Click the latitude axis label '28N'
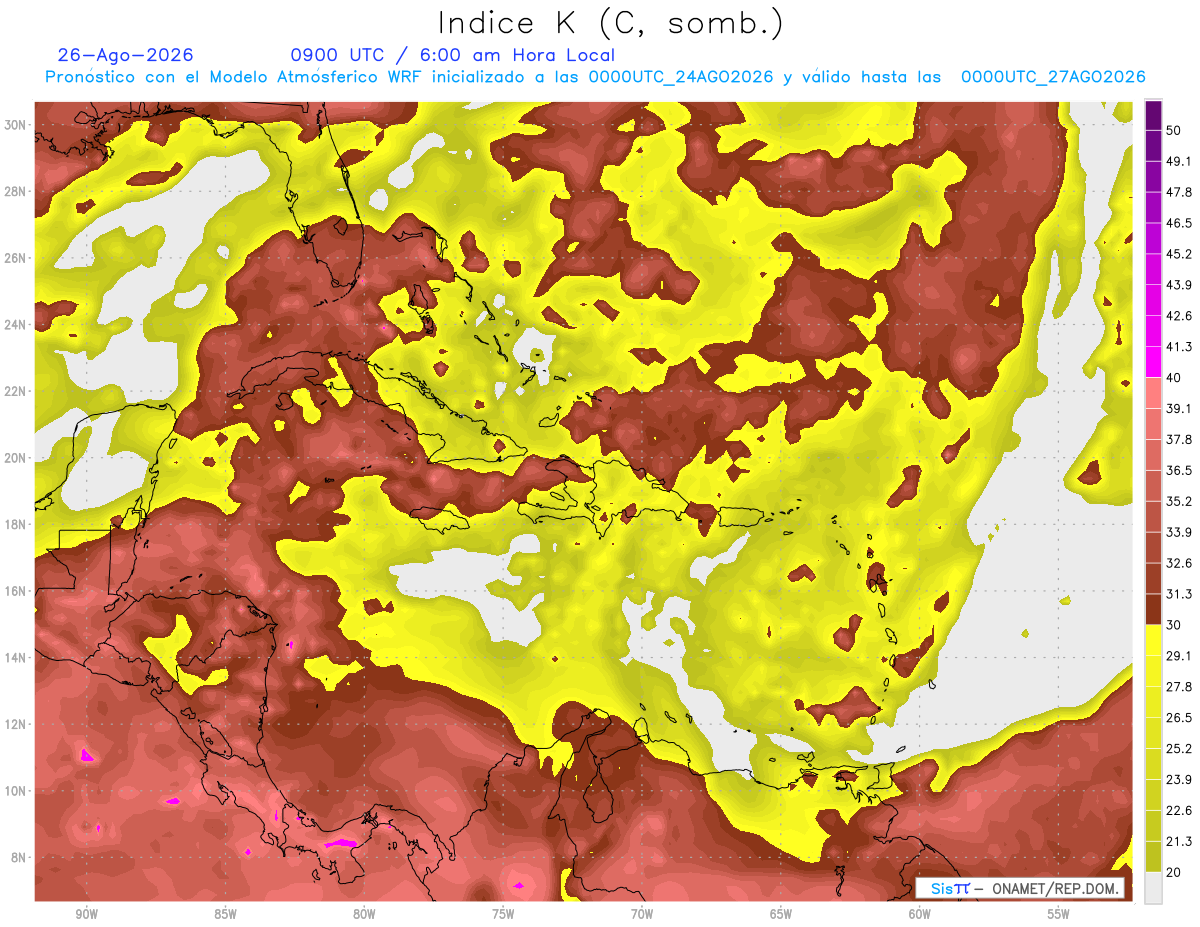The height and width of the screenshot is (927, 1200). (x=17, y=192)
